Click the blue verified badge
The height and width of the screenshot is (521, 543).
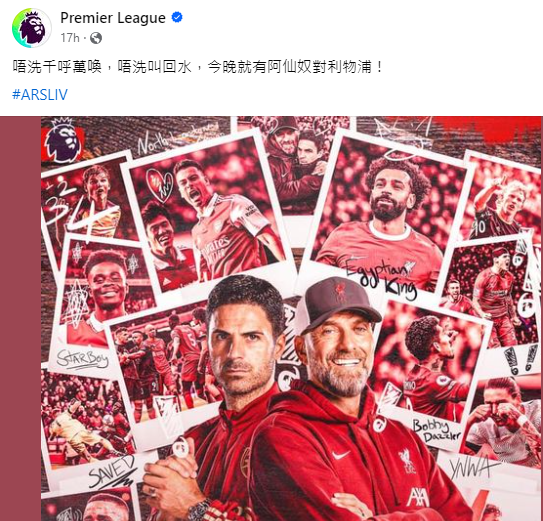pyautogui.click(x=177, y=17)
